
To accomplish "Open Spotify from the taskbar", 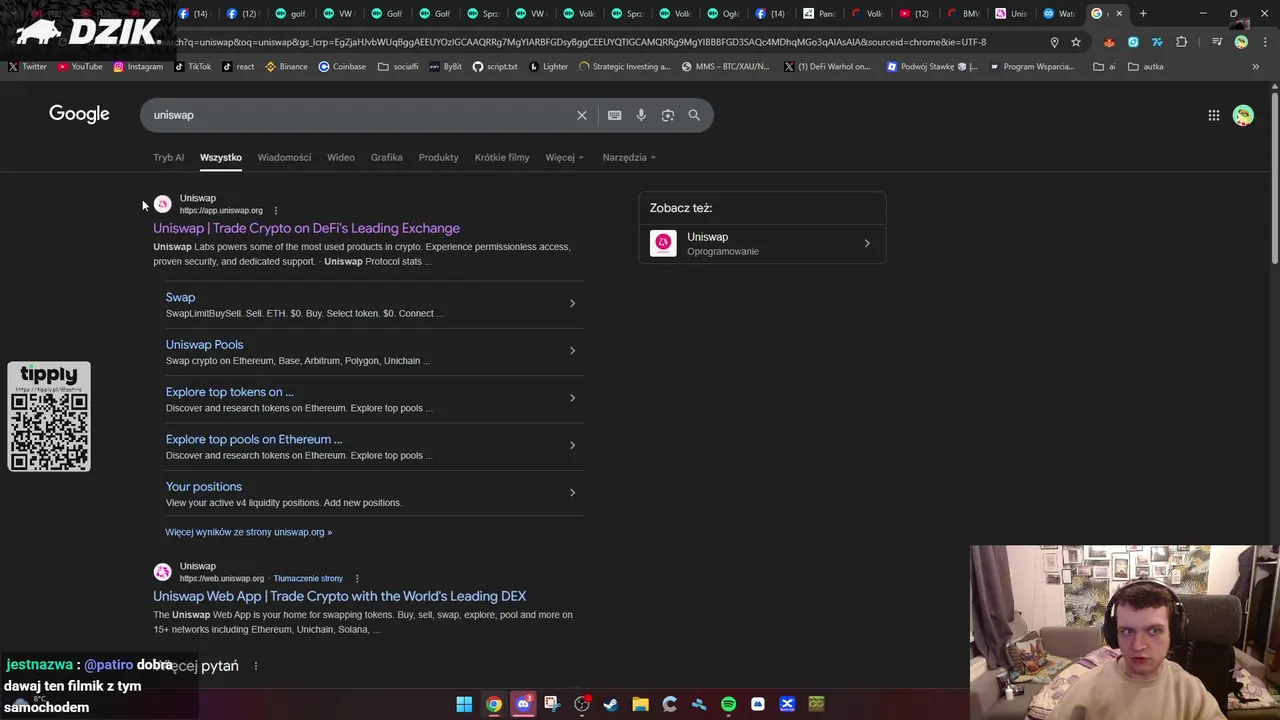I will pyautogui.click(x=728, y=704).
